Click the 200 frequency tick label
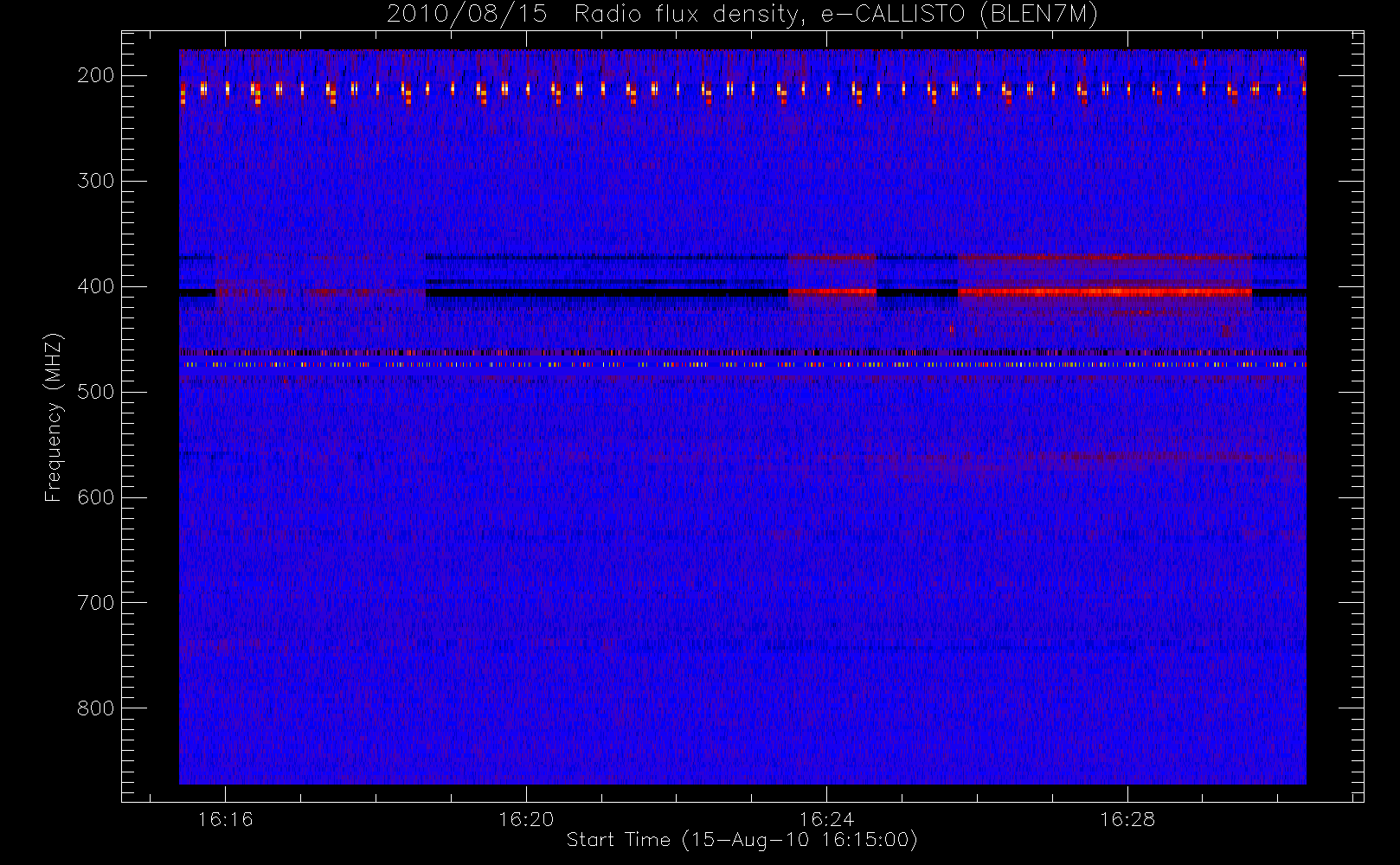The width and height of the screenshot is (1400, 865). pos(96,75)
